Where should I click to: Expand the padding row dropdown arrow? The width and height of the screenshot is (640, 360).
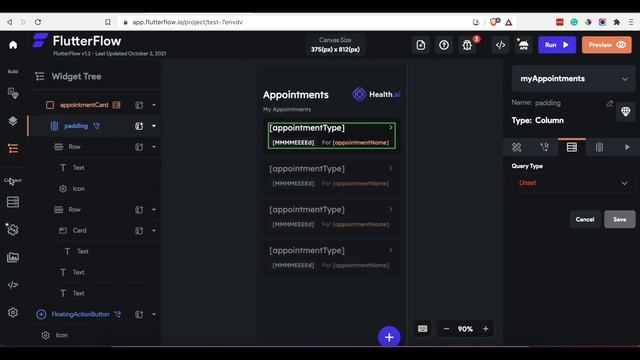[154, 126]
